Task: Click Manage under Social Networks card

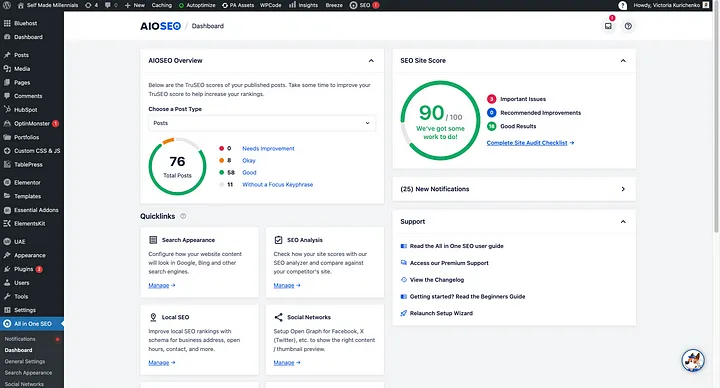Action: click(287, 362)
